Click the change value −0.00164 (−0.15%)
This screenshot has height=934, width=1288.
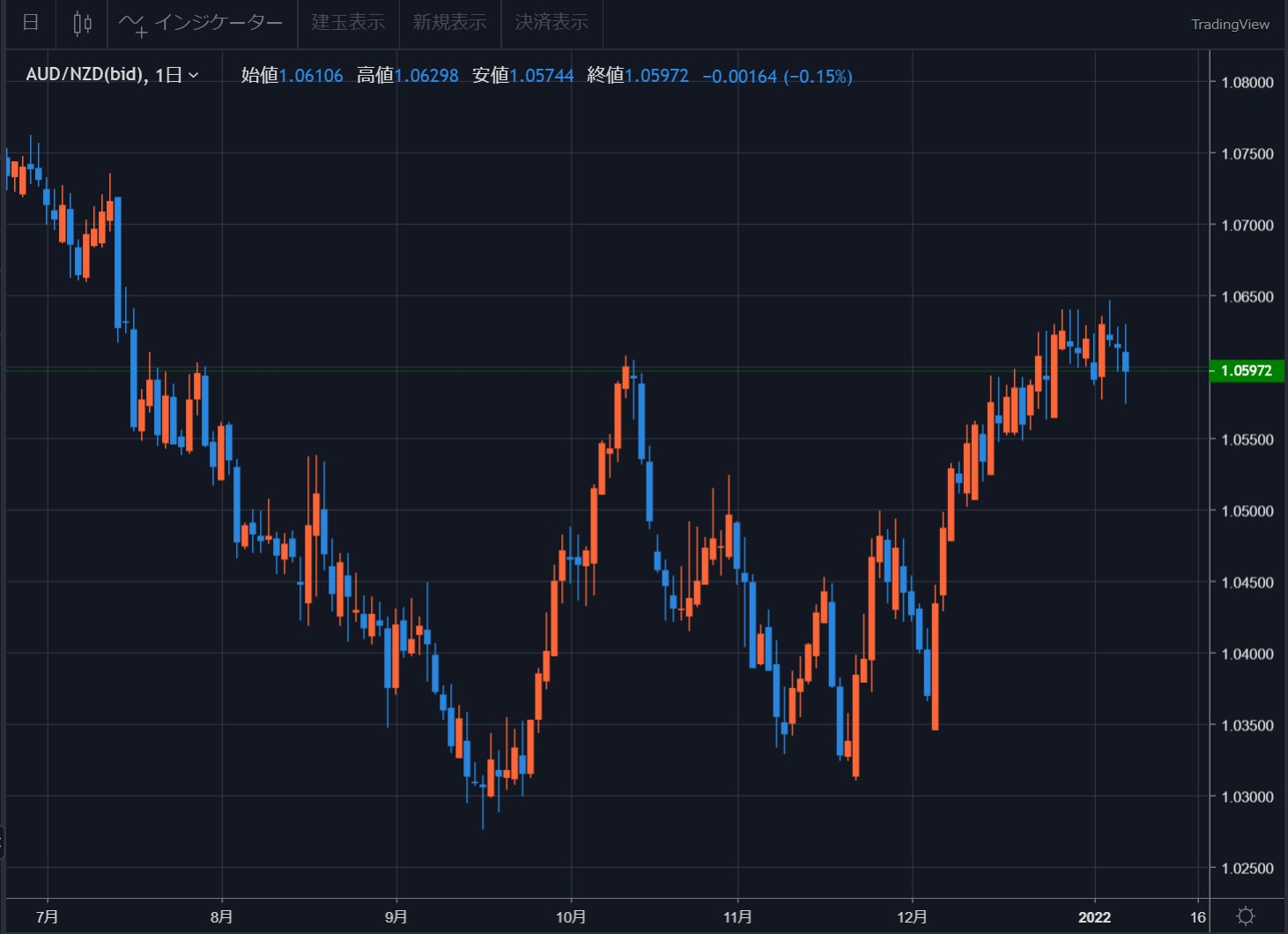coord(777,77)
